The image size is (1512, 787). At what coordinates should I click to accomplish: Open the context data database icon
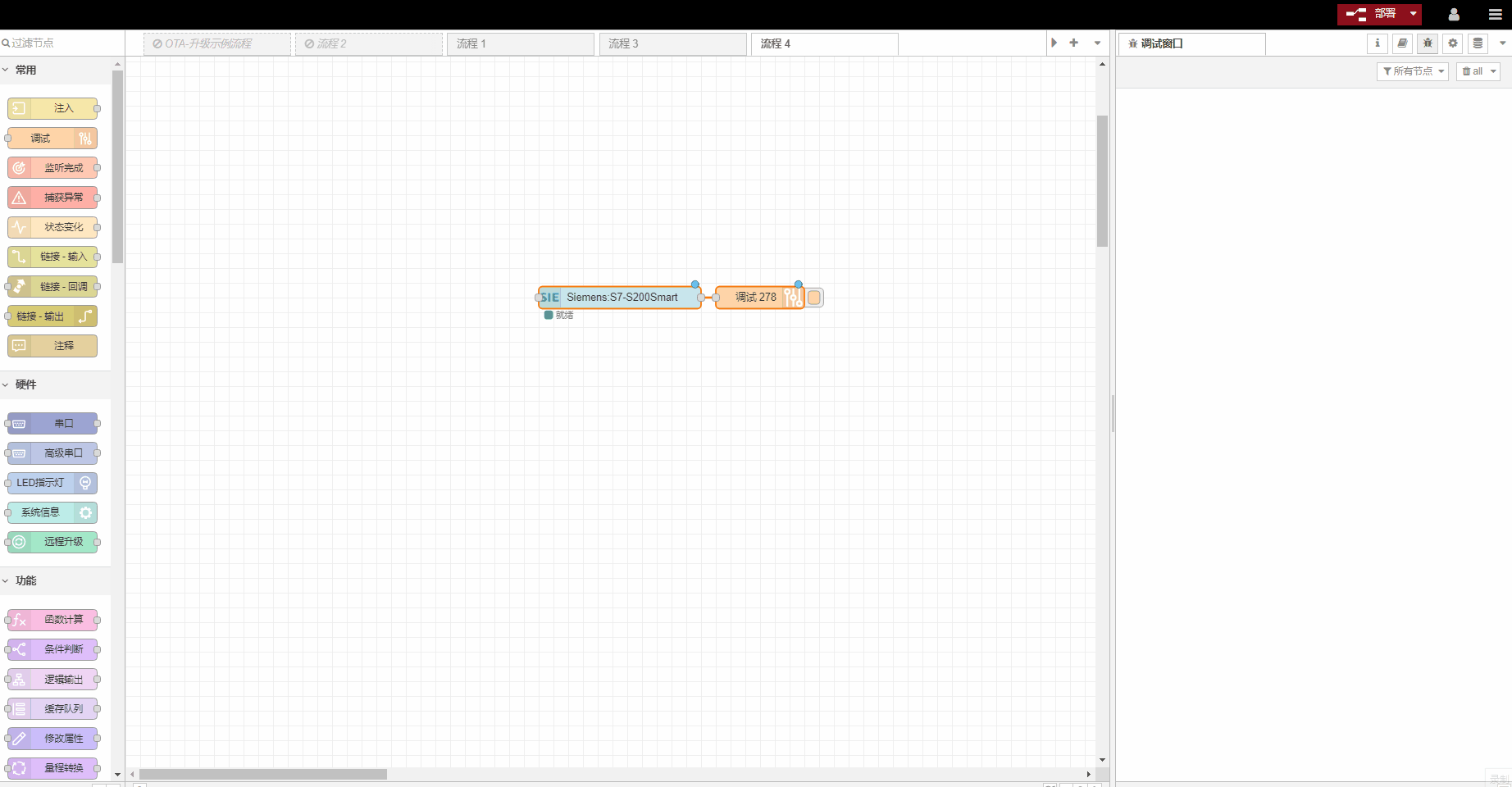click(1478, 43)
